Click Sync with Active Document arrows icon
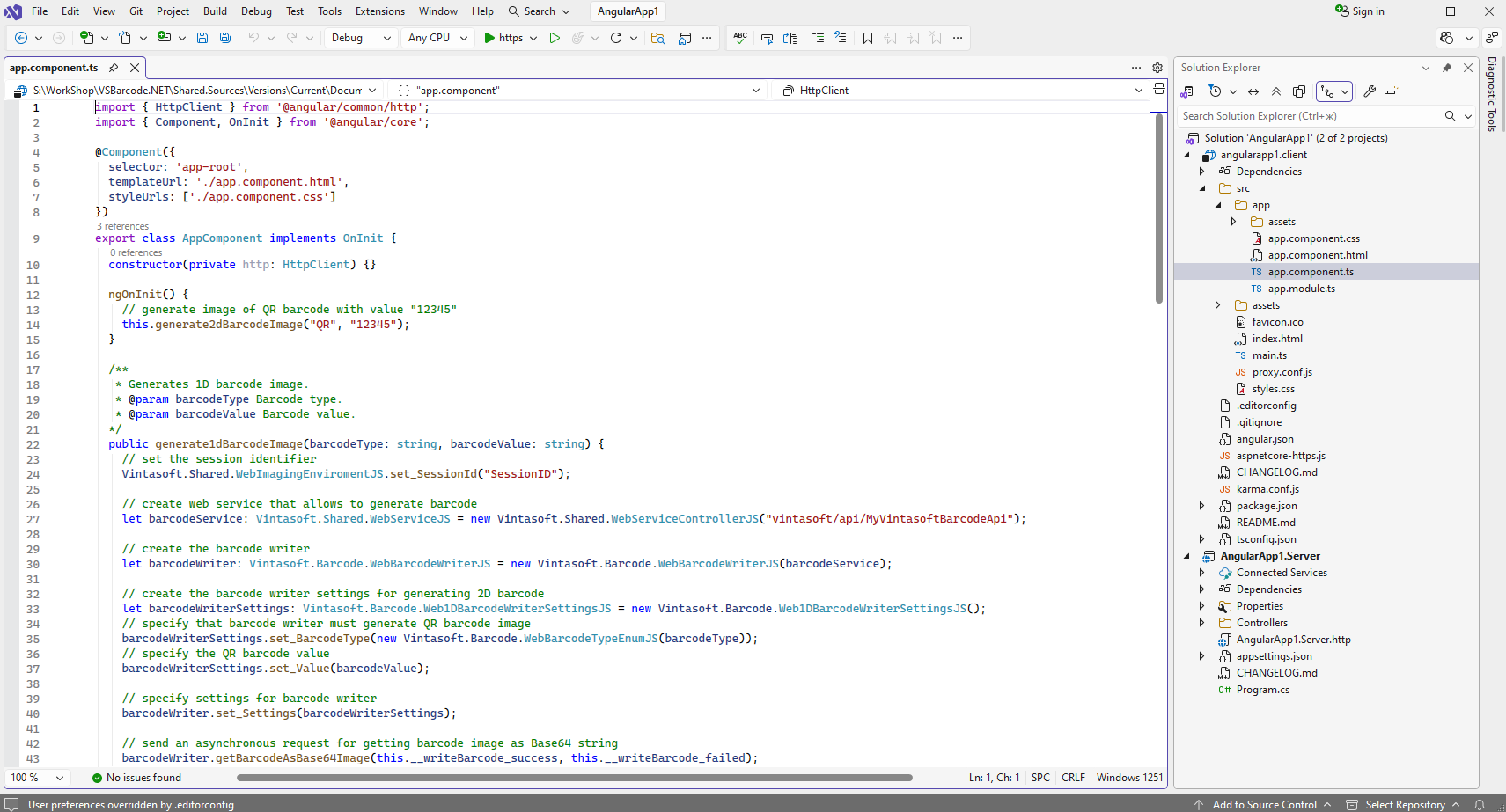 [x=1253, y=91]
